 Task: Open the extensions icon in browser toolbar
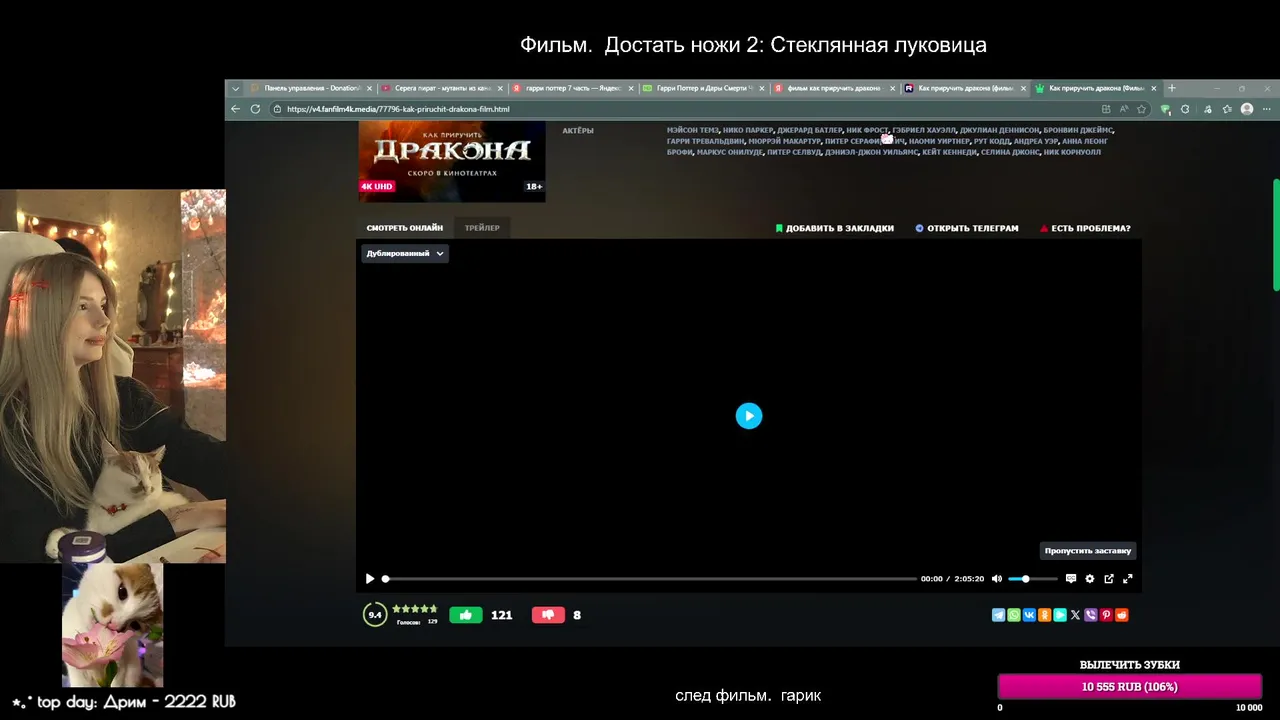click(1185, 109)
